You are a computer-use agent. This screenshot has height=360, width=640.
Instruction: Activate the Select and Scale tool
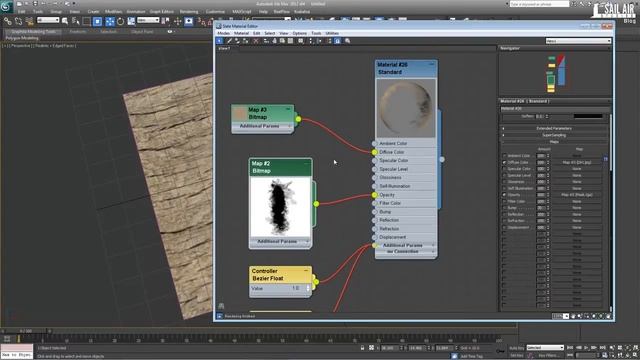pos(131,21)
